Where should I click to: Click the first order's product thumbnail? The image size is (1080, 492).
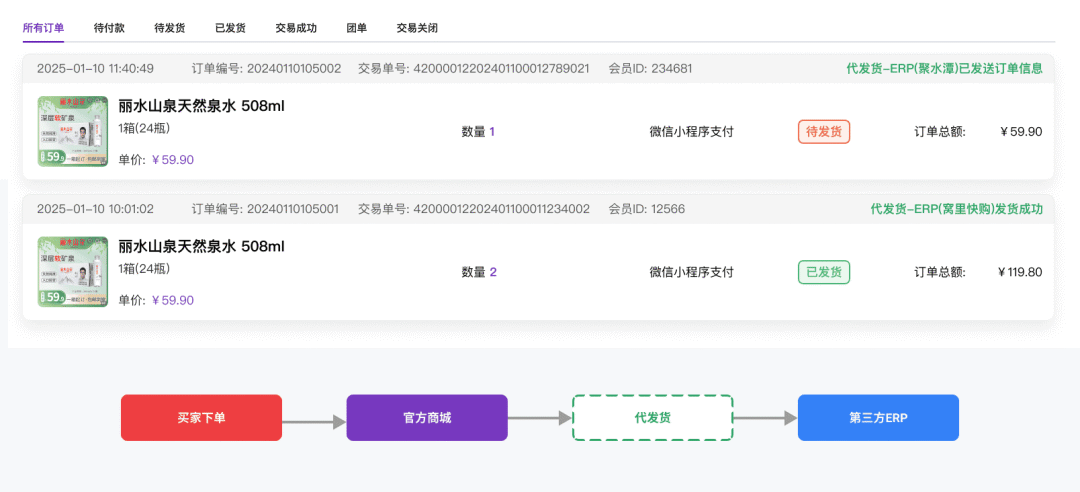pyautogui.click(x=73, y=132)
